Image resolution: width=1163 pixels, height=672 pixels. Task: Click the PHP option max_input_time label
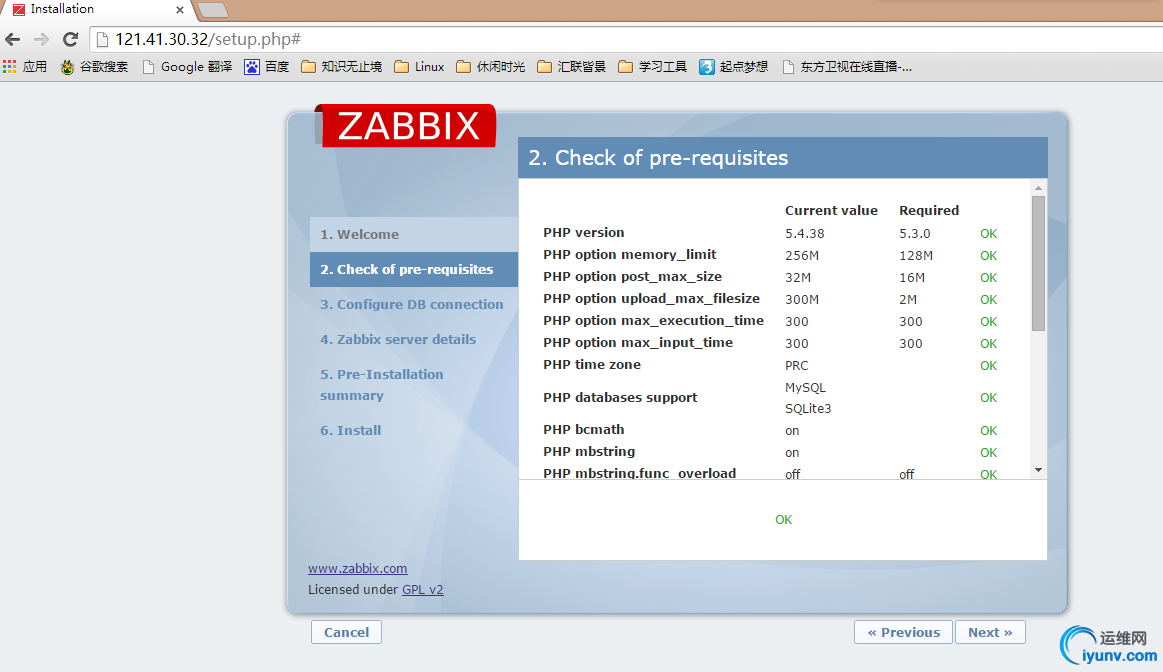click(638, 343)
